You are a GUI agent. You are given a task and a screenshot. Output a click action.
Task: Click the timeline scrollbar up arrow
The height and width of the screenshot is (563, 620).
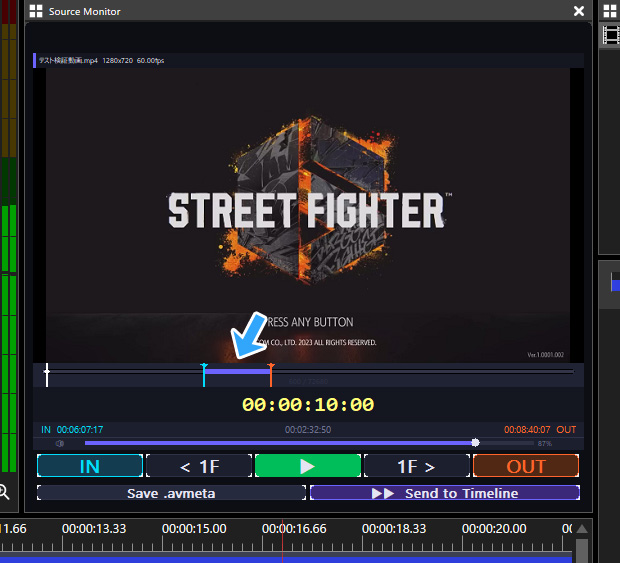[582, 529]
